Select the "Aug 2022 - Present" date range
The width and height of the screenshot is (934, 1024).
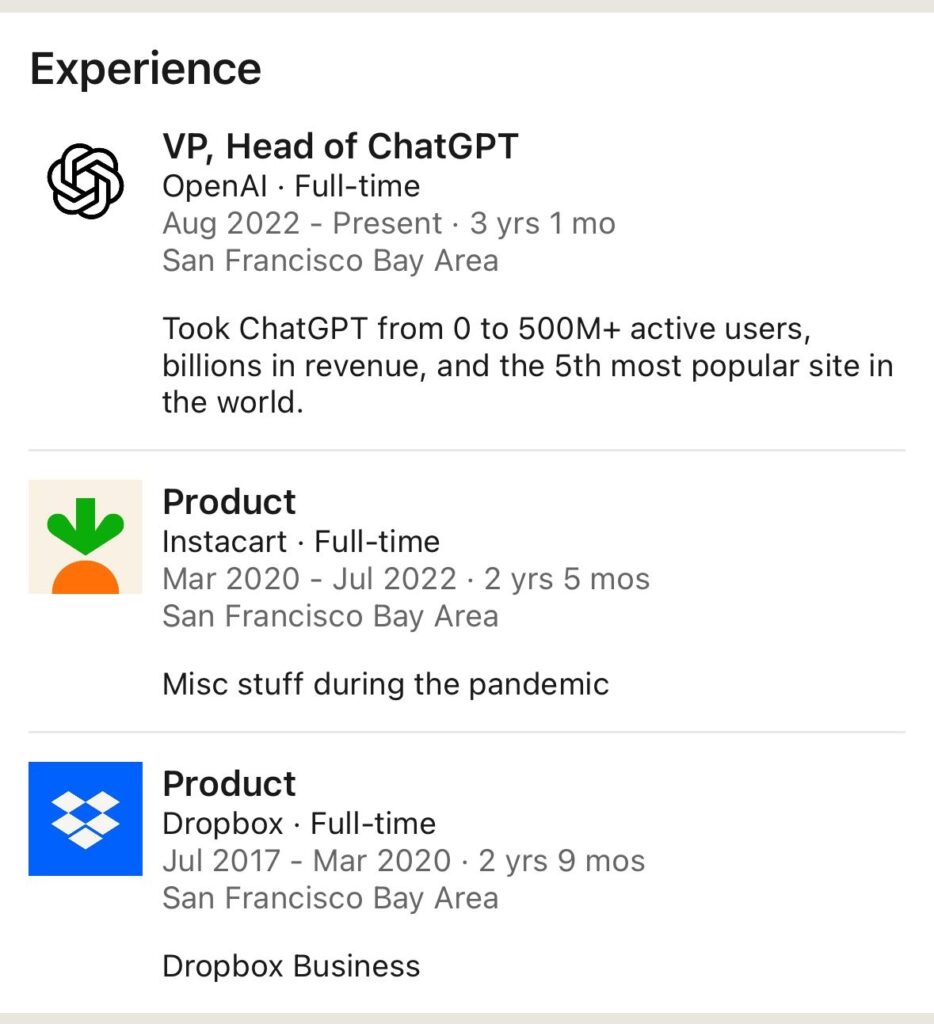(x=302, y=223)
